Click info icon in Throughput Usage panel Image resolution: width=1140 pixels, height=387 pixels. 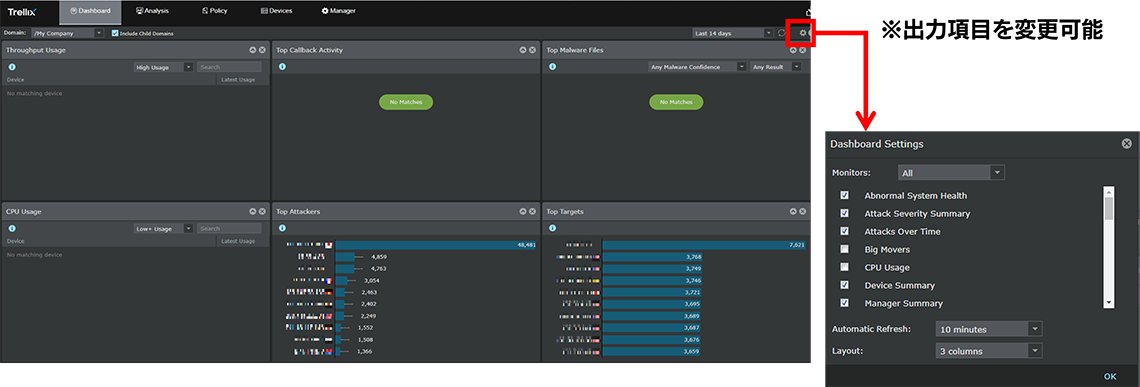[x=12, y=67]
